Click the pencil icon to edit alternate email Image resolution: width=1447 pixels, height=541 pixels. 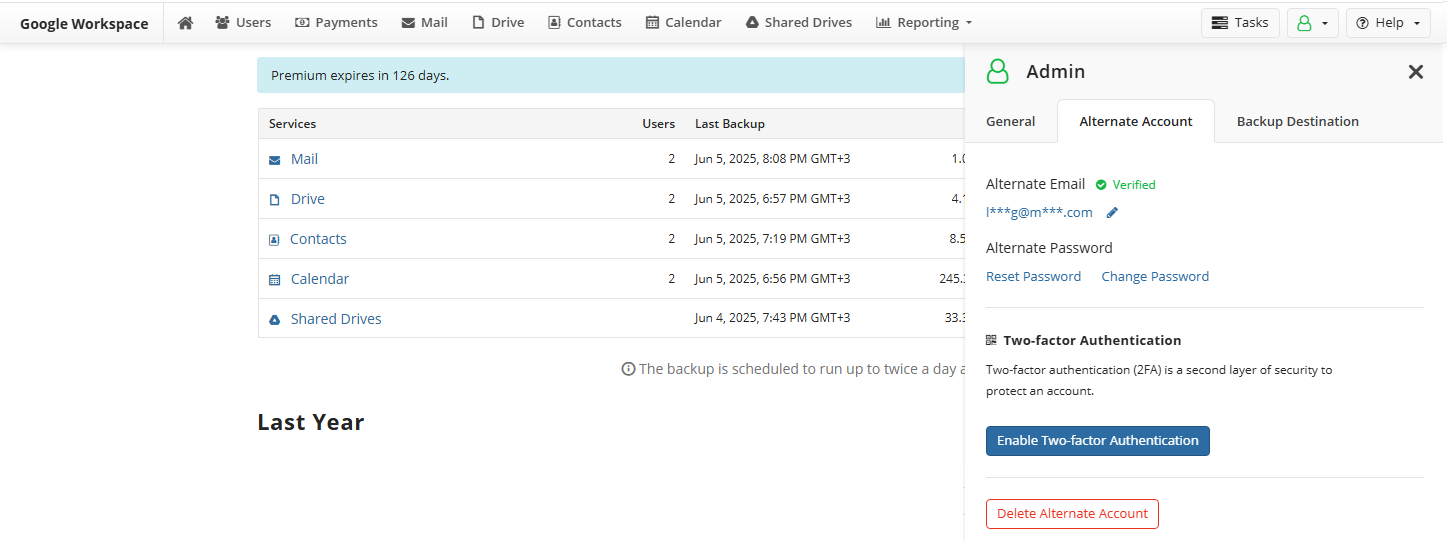1112,212
